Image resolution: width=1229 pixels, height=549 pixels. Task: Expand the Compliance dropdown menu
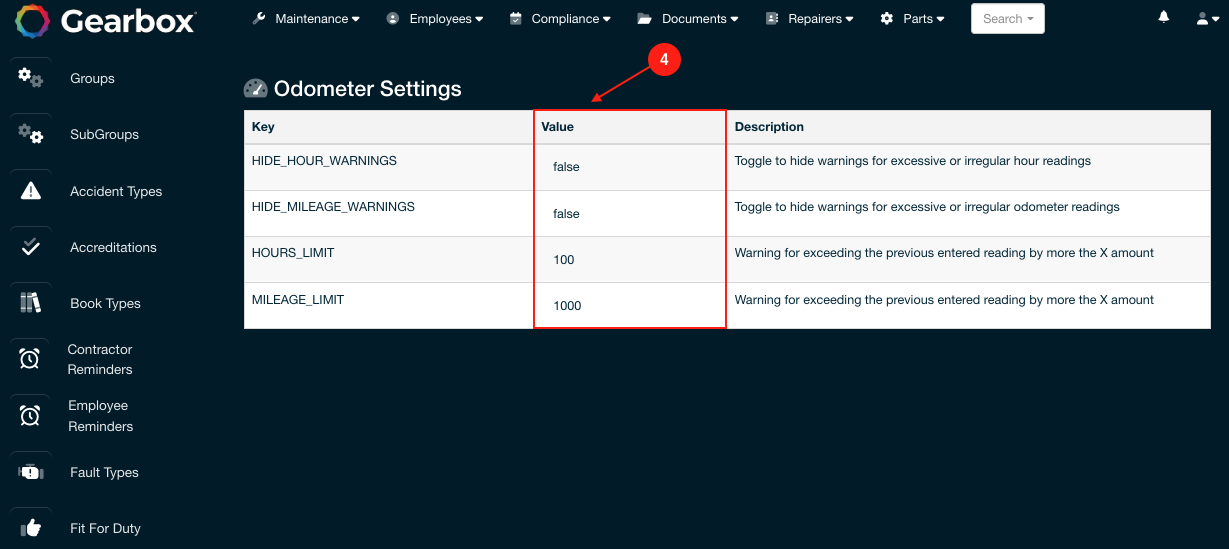point(560,19)
